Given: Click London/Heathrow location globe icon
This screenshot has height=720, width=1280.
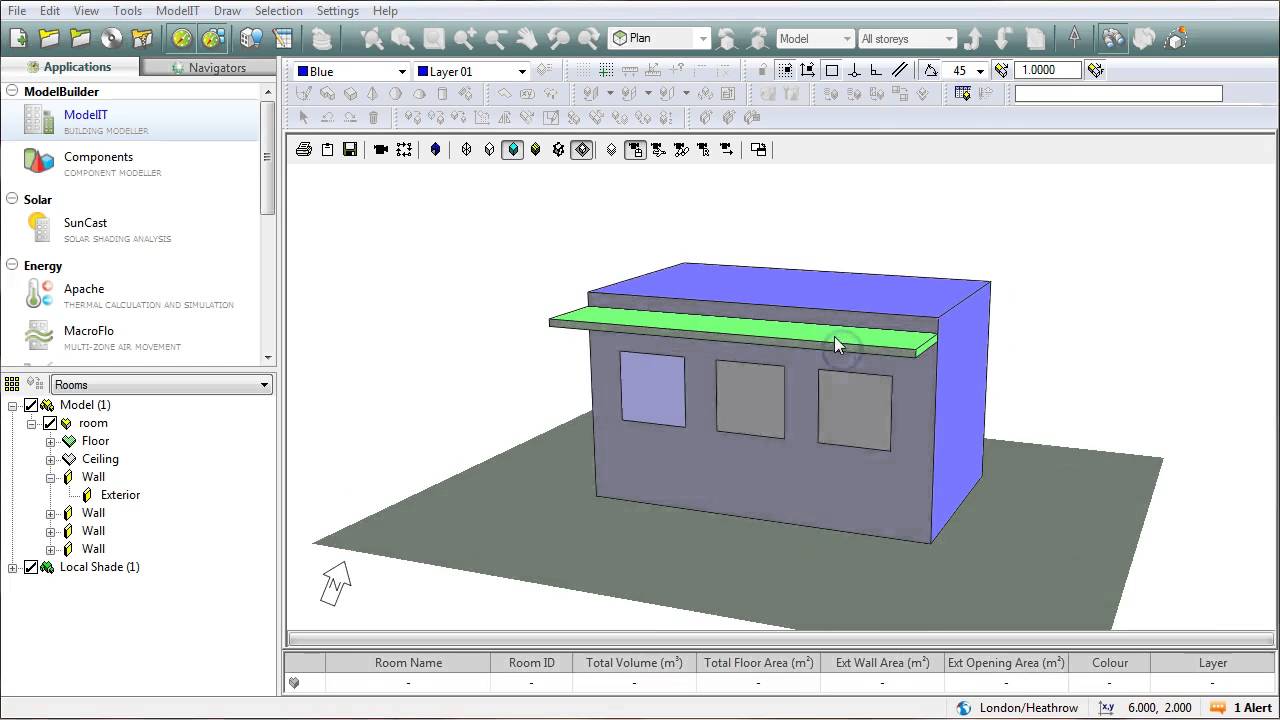Looking at the screenshot, I should [x=964, y=707].
